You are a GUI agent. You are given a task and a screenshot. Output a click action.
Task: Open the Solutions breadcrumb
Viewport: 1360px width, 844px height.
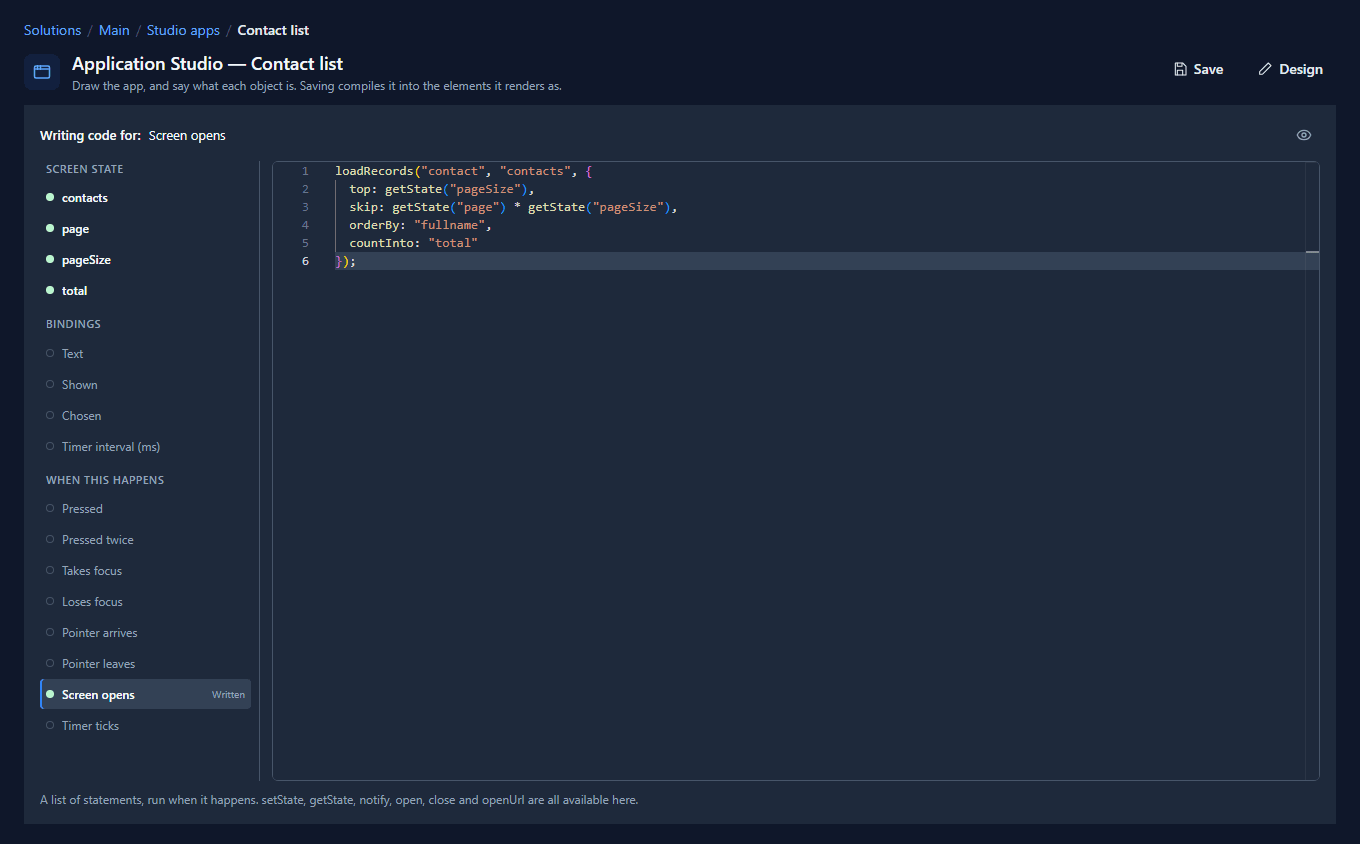[x=52, y=30]
